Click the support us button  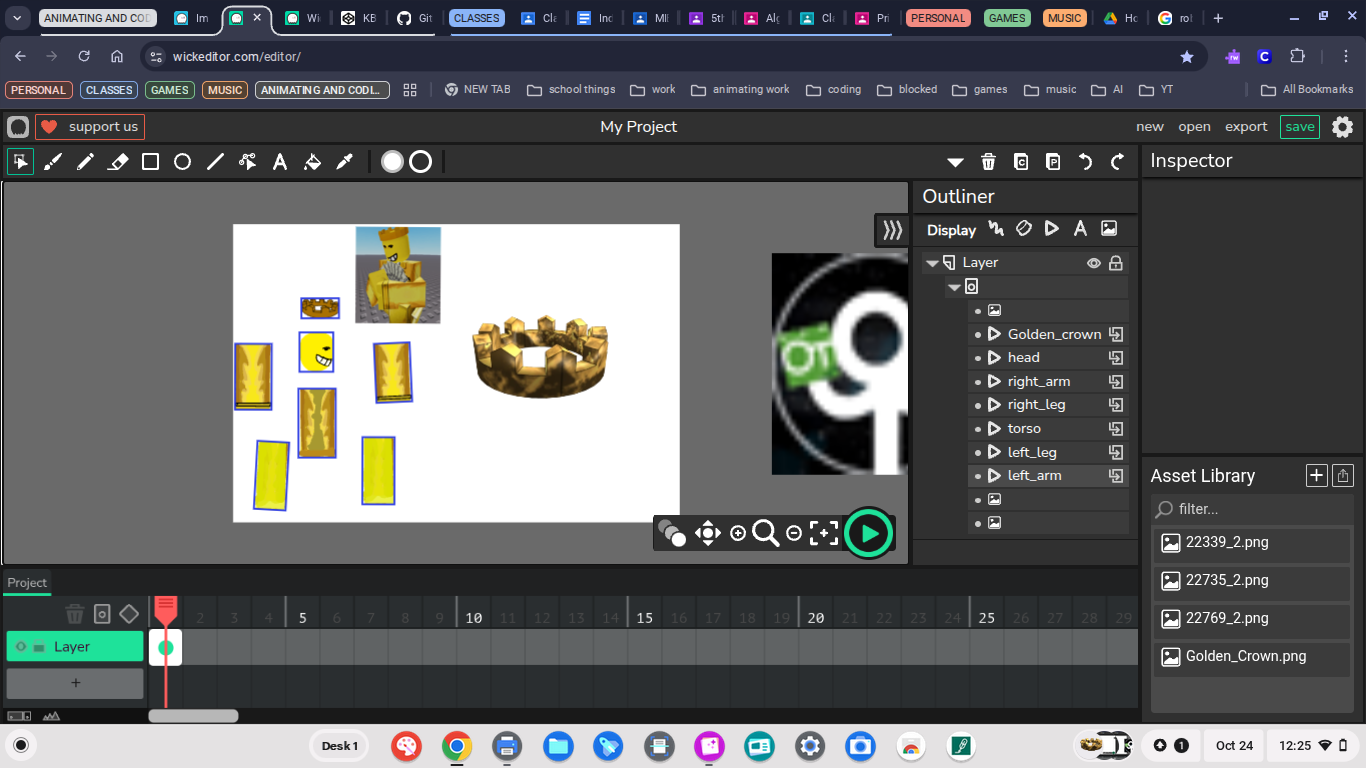click(90, 127)
